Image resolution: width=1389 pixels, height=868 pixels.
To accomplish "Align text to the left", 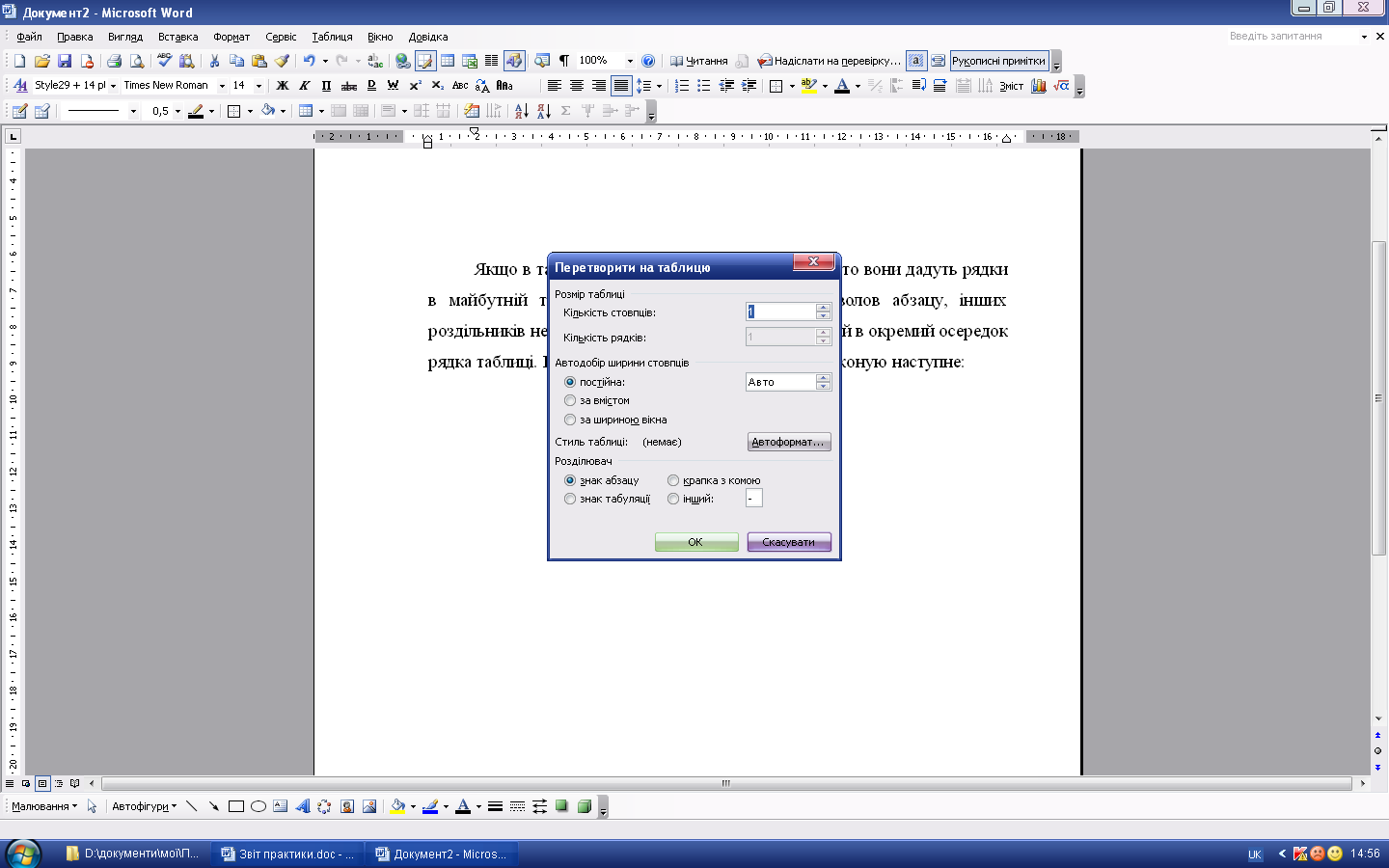I will pyautogui.click(x=554, y=86).
